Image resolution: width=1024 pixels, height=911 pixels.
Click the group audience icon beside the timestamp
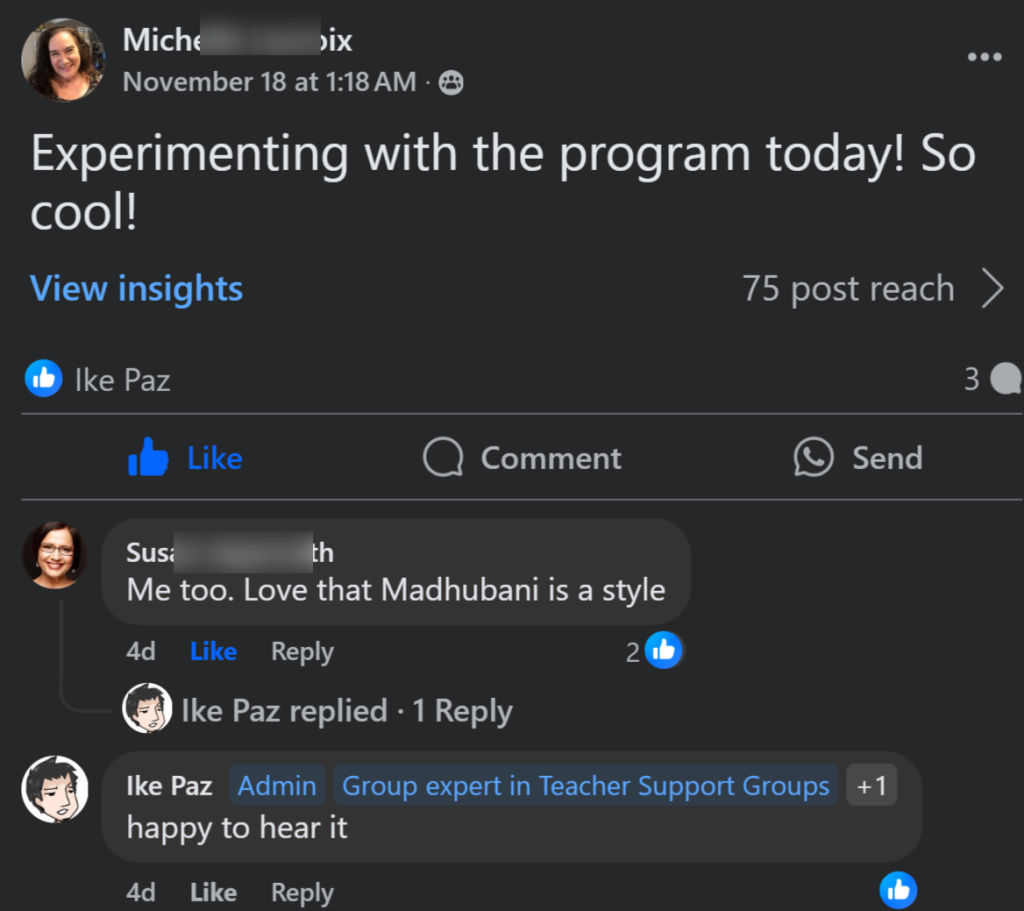point(451,83)
